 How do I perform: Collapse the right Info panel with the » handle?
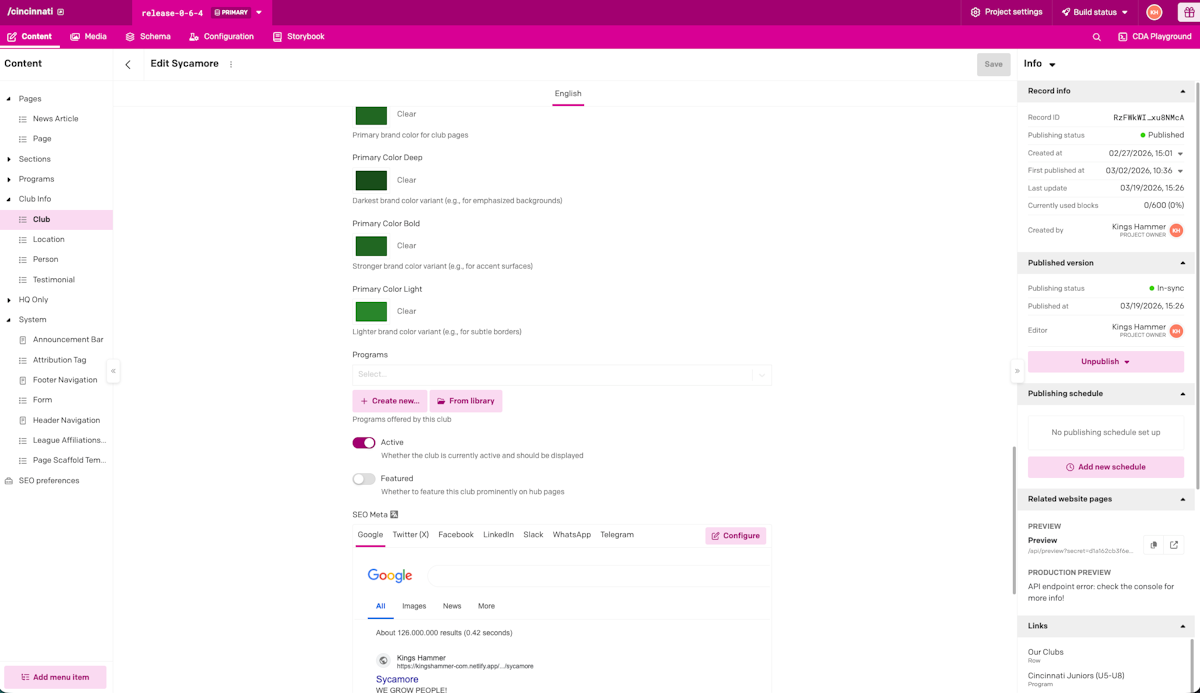coord(1017,371)
